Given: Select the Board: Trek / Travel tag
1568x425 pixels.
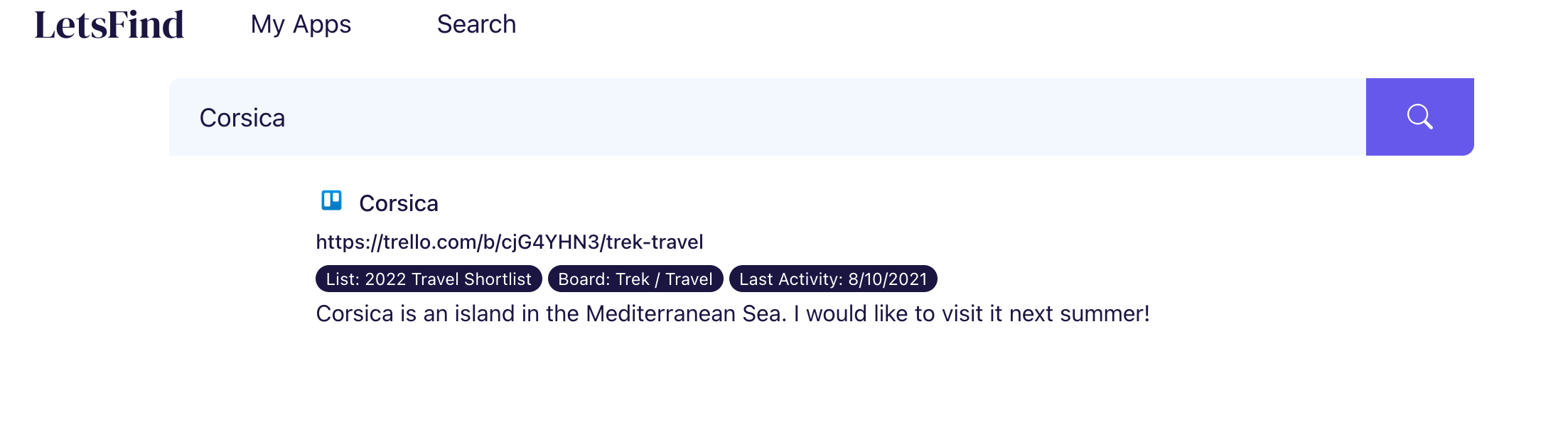Looking at the screenshot, I should [635, 279].
